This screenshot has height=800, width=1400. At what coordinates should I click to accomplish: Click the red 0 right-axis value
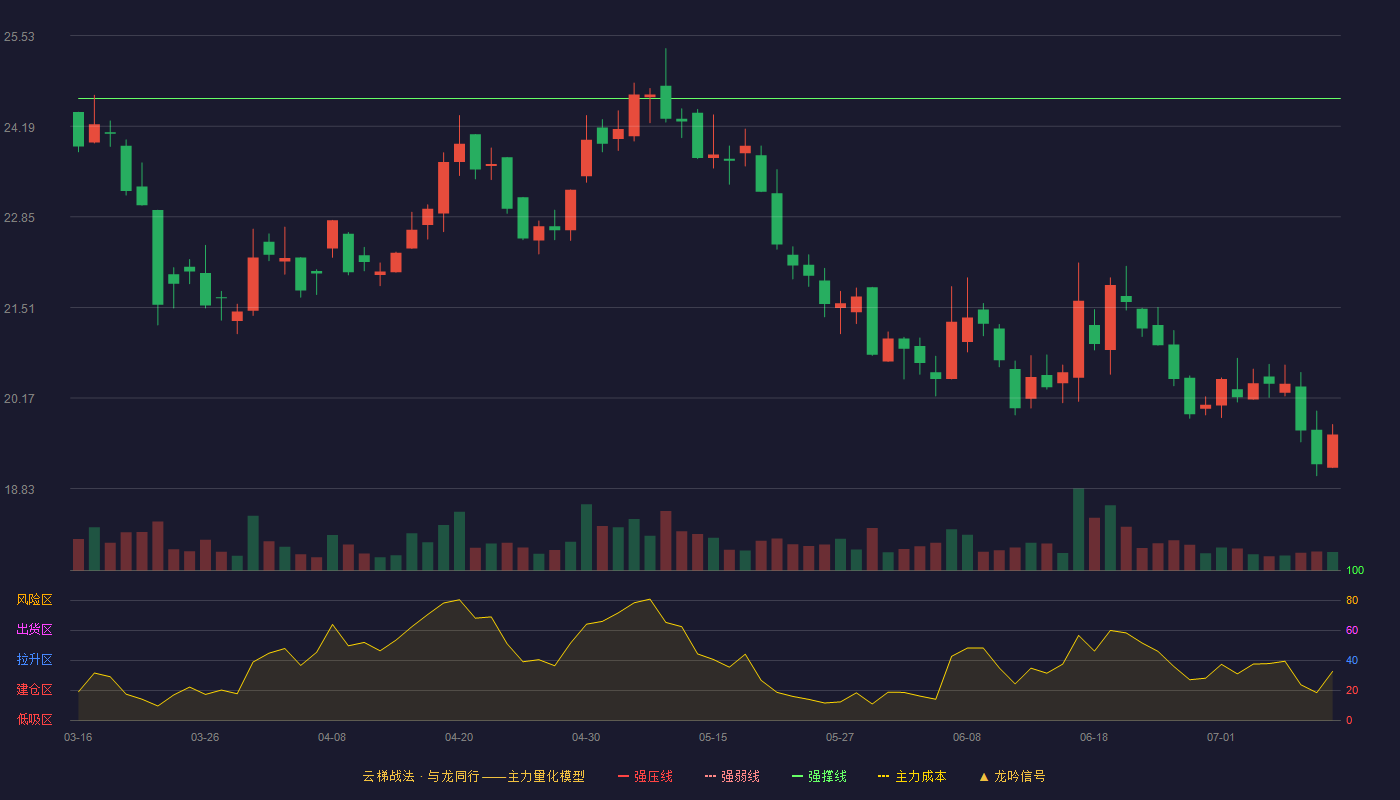1349,720
